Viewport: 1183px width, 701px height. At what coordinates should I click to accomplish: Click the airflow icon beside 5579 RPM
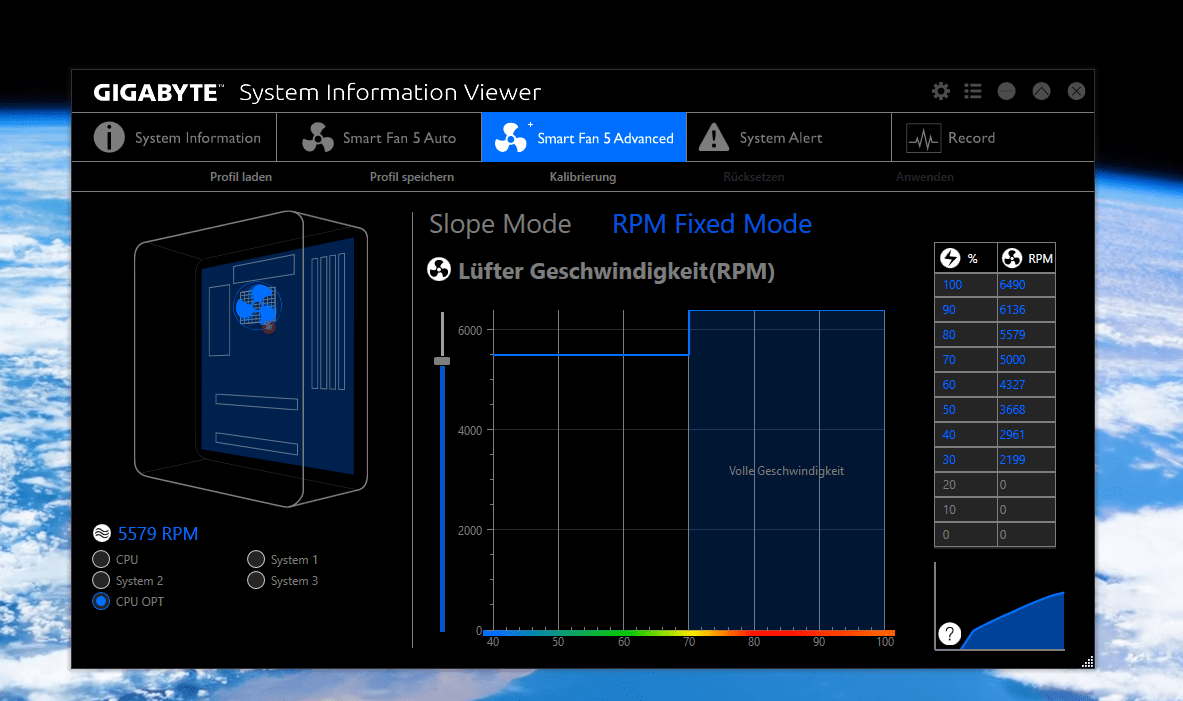tap(102, 533)
